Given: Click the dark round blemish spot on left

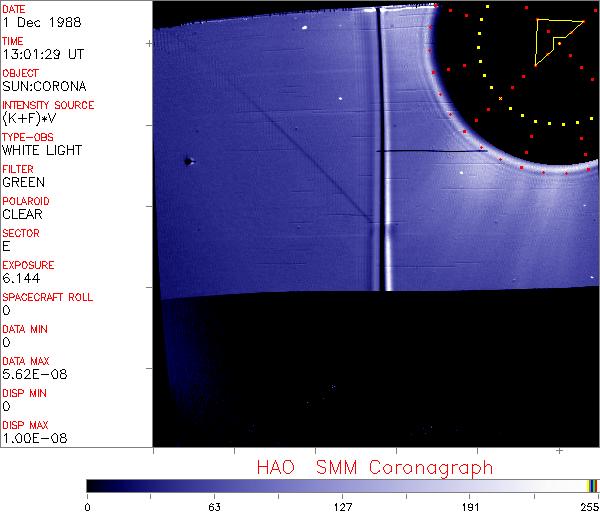Looking at the screenshot, I should (x=188, y=160).
